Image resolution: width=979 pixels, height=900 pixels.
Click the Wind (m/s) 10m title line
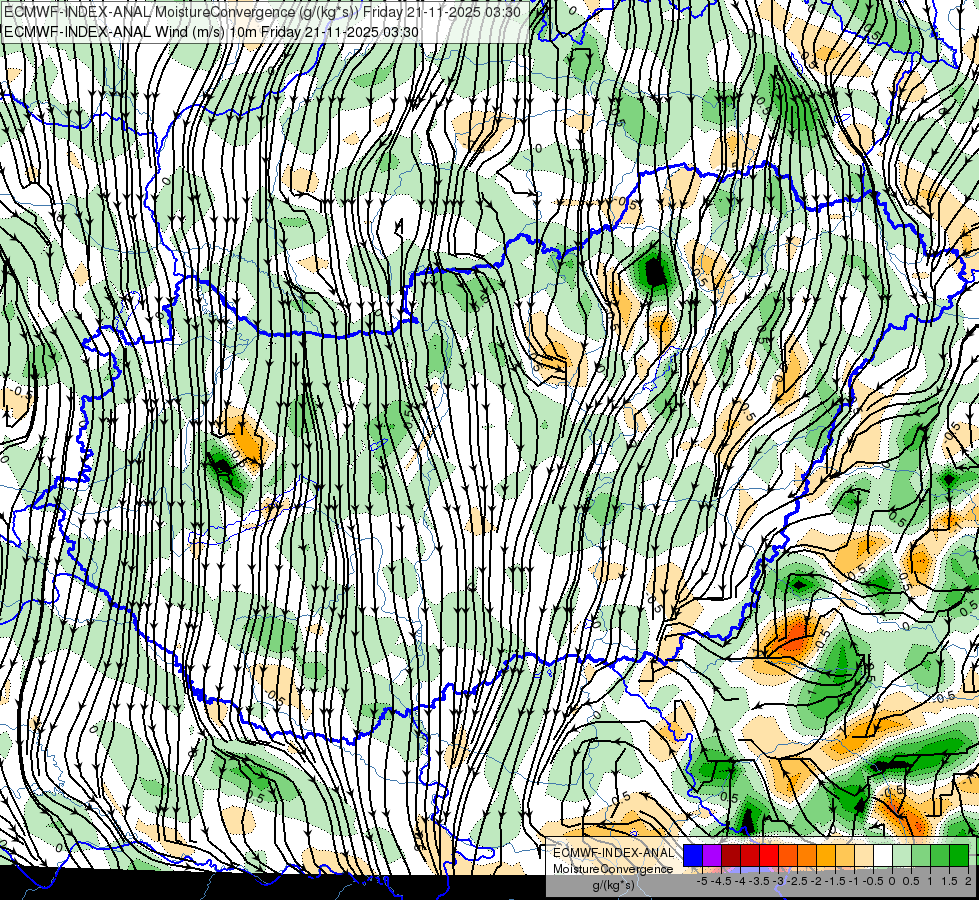(211, 32)
